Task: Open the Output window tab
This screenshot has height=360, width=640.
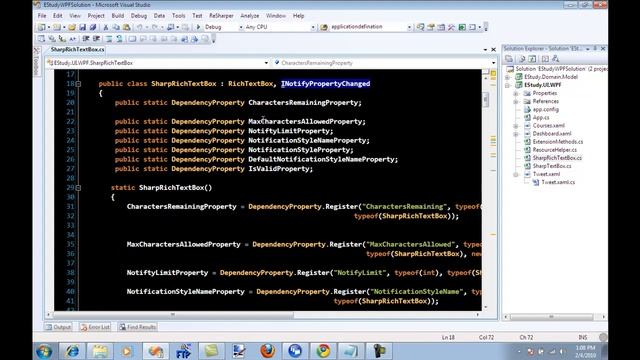Action: pos(58,327)
